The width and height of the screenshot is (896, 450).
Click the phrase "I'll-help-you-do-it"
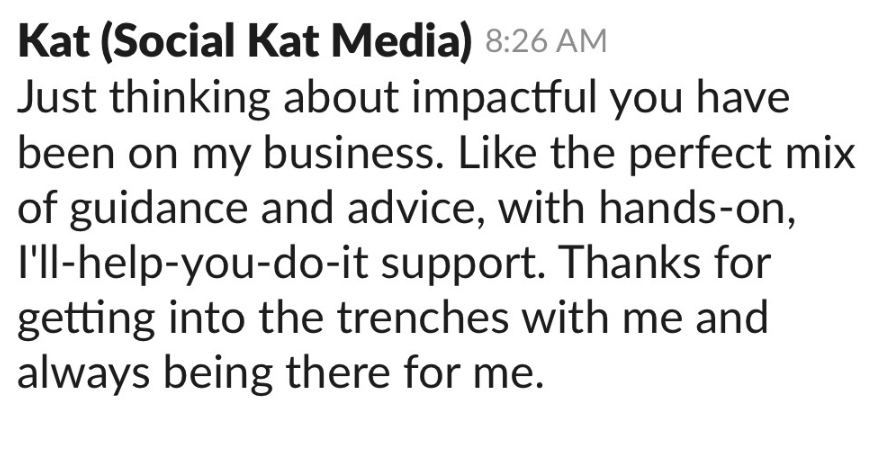tap(193, 265)
